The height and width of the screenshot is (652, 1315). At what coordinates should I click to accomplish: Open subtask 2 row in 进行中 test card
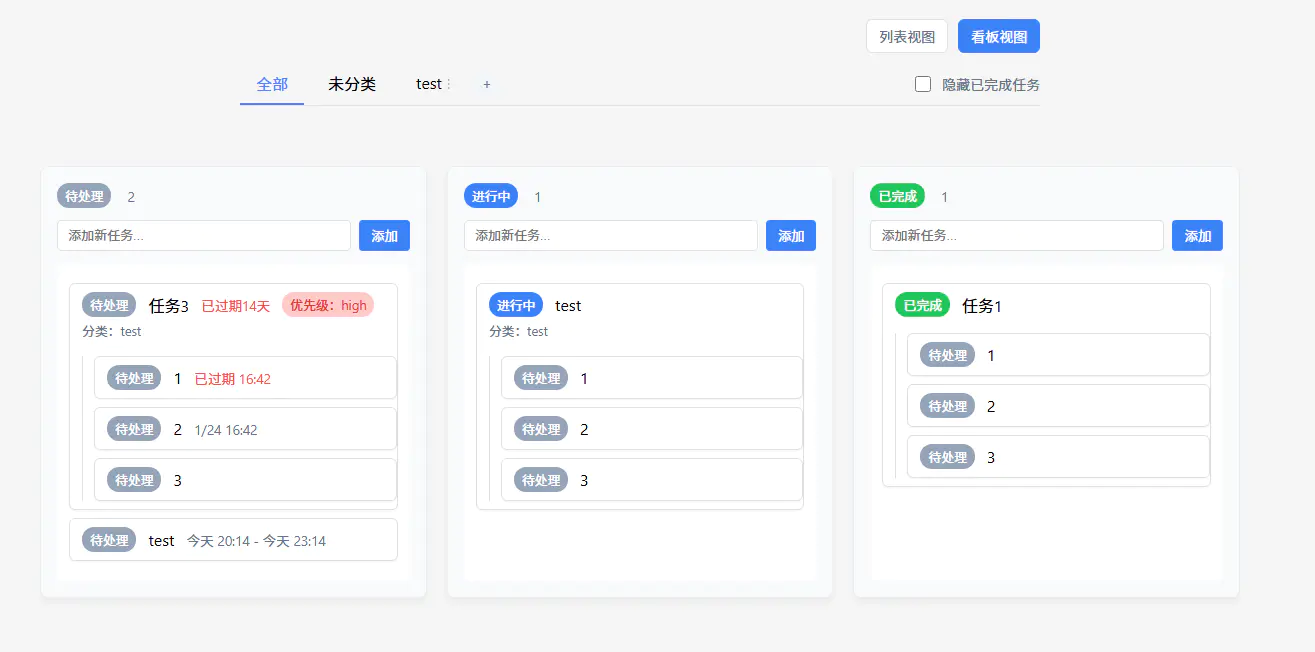pos(652,429)
